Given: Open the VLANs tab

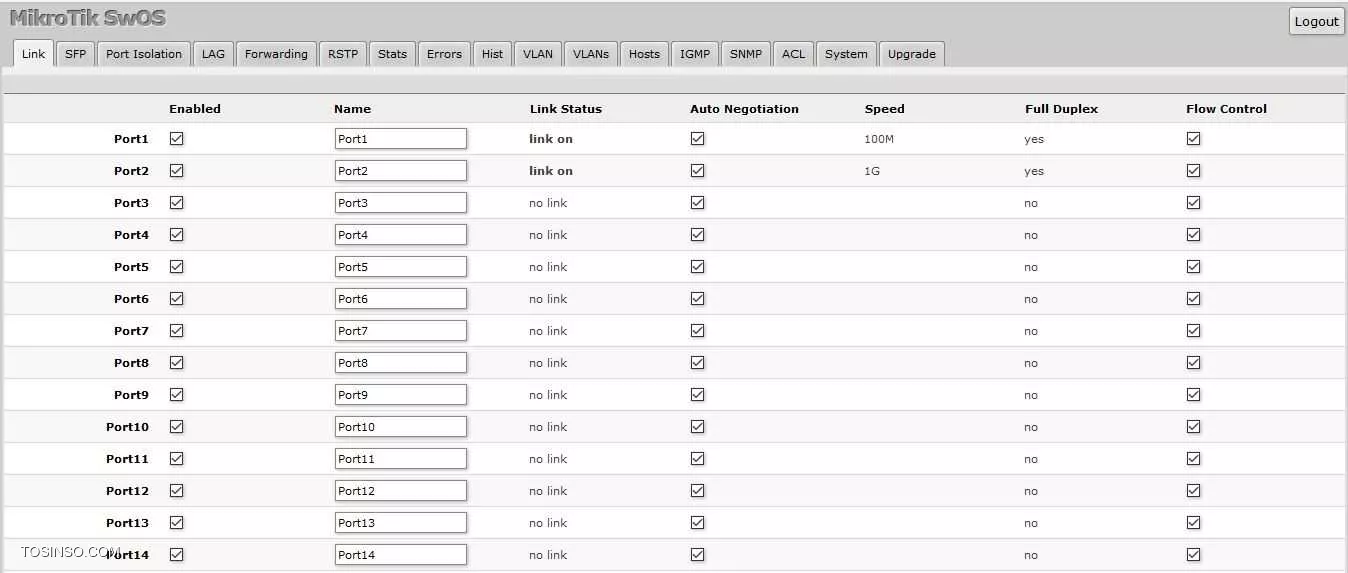Looking at the screenshot, I should click(x=590, y=54).
